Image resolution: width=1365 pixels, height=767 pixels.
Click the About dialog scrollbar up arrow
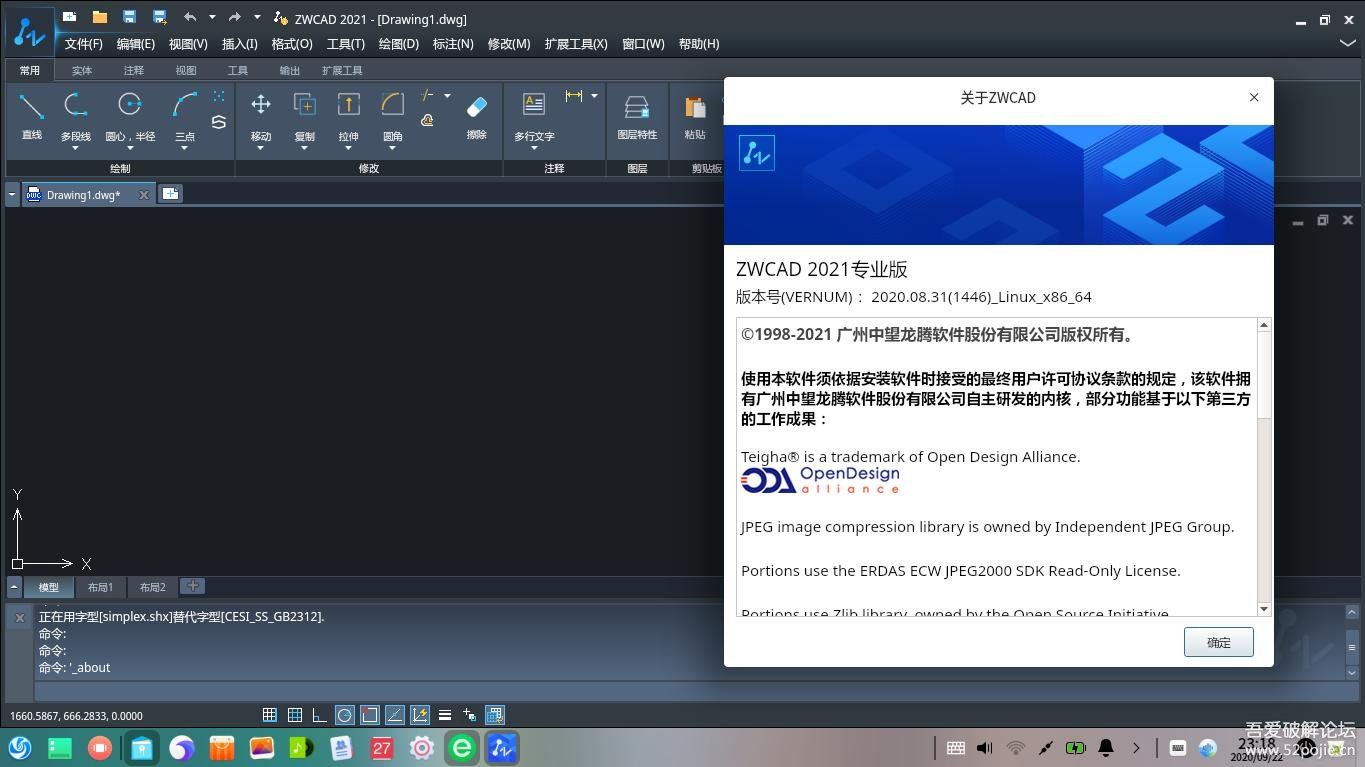click(1264, 325)
